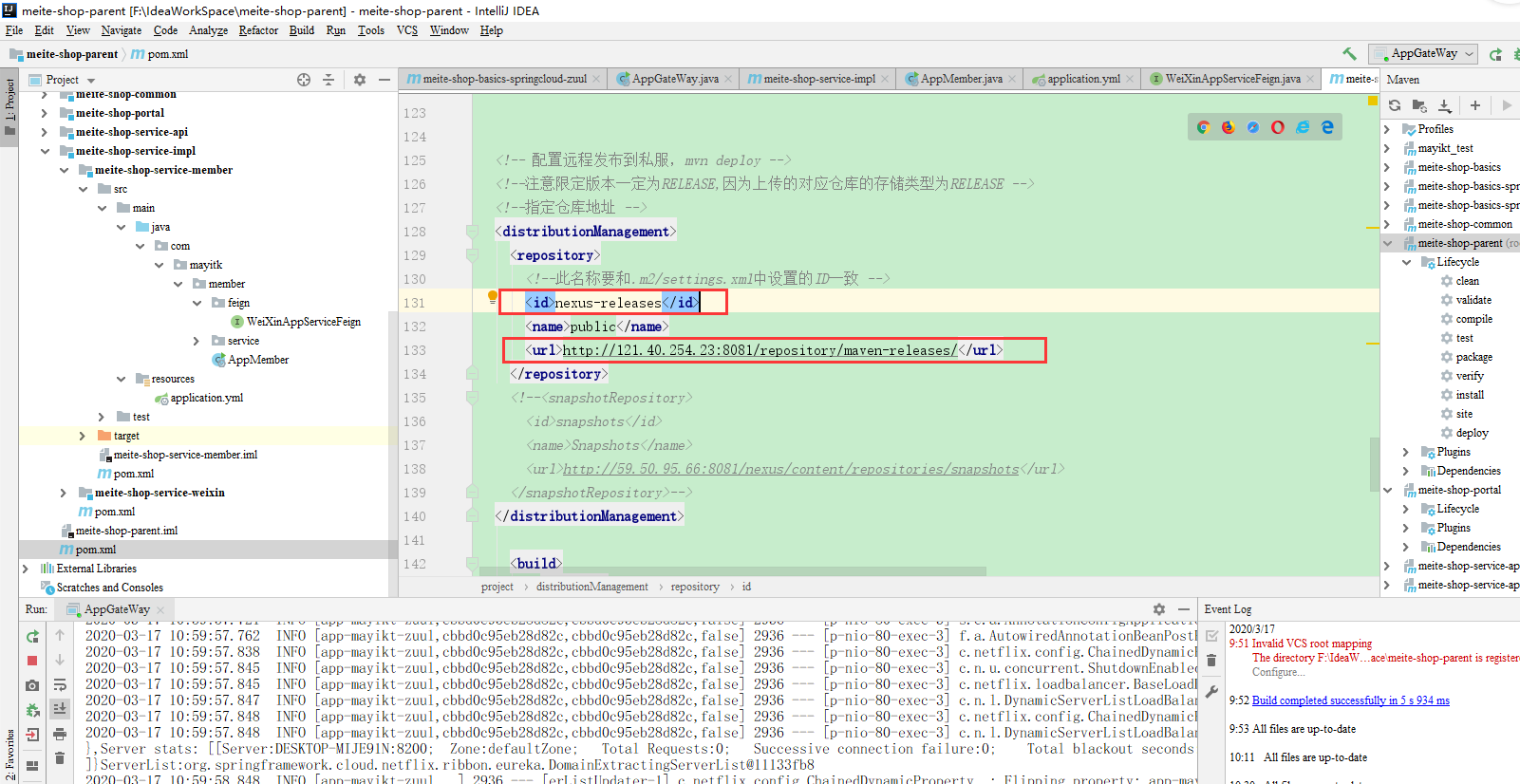Rerun AppGateWay in Run panel
Image resolution: width=1520 pixels, height=784 pixels.
tap(32, 636)
